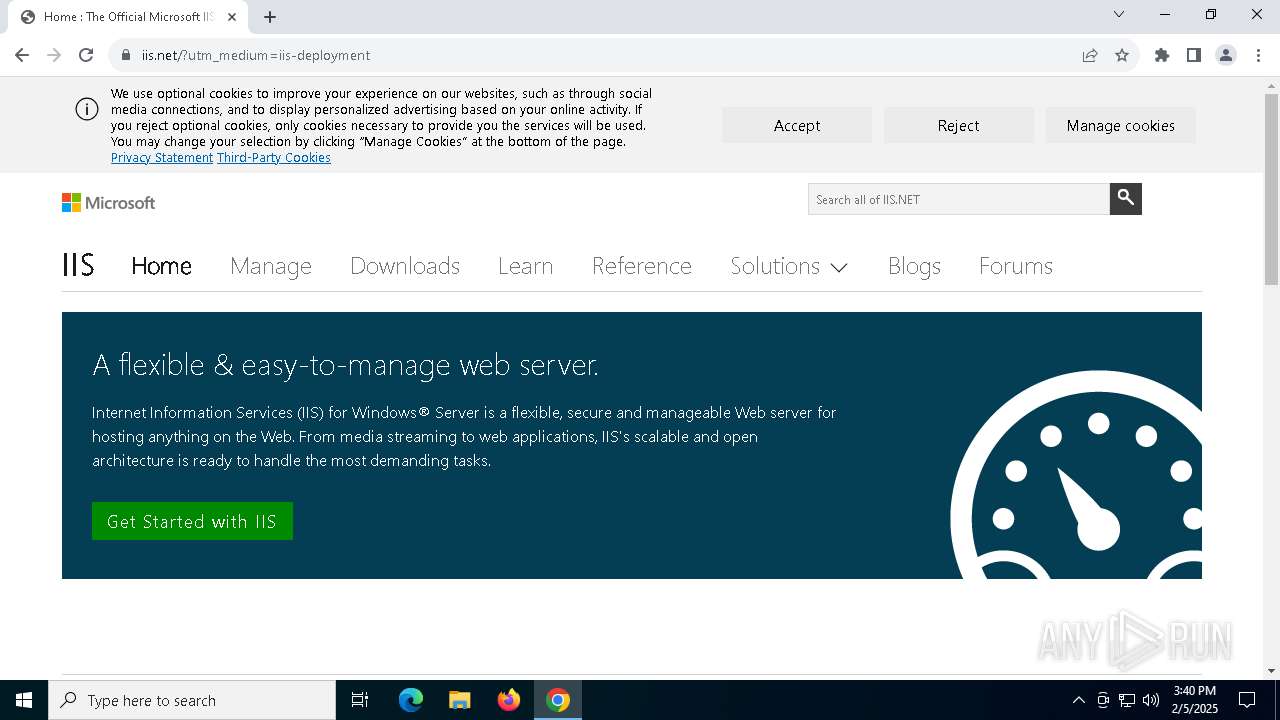
Task: Click the scrollbar down arrow
Action: [x=1271, y=671]
